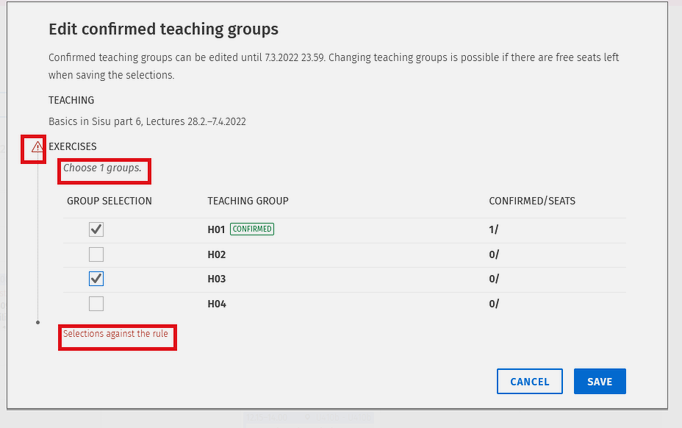
Task: Click the Group Selection column header
Action: [x=109, y=201]
